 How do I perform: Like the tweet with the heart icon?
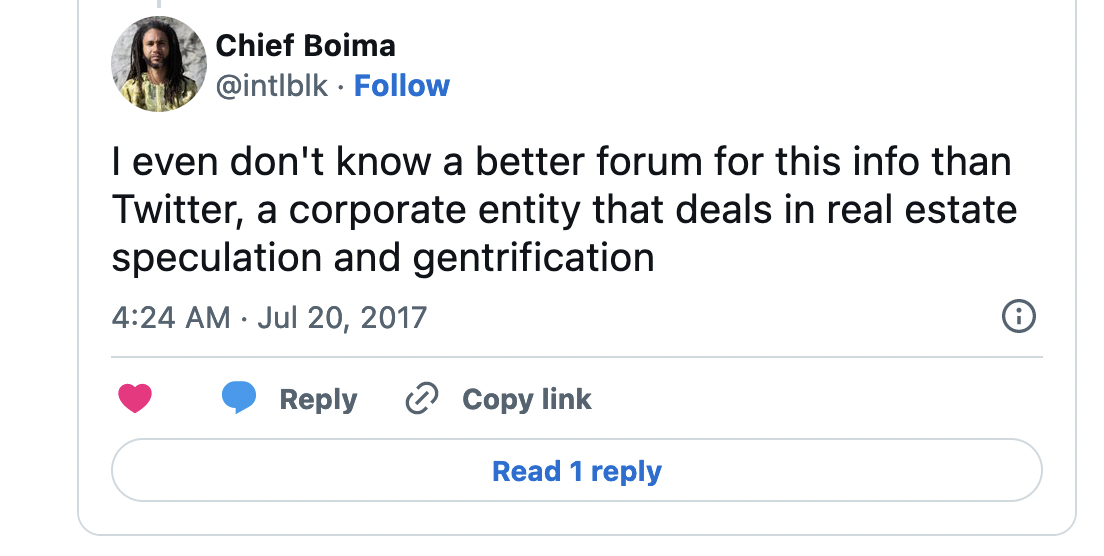[135, 399]
